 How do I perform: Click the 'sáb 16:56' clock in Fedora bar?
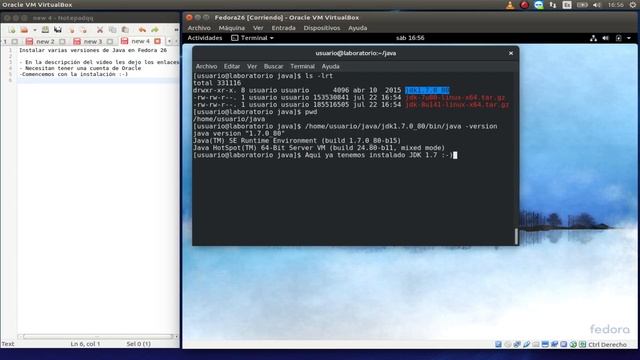click(x=410, y=38)
